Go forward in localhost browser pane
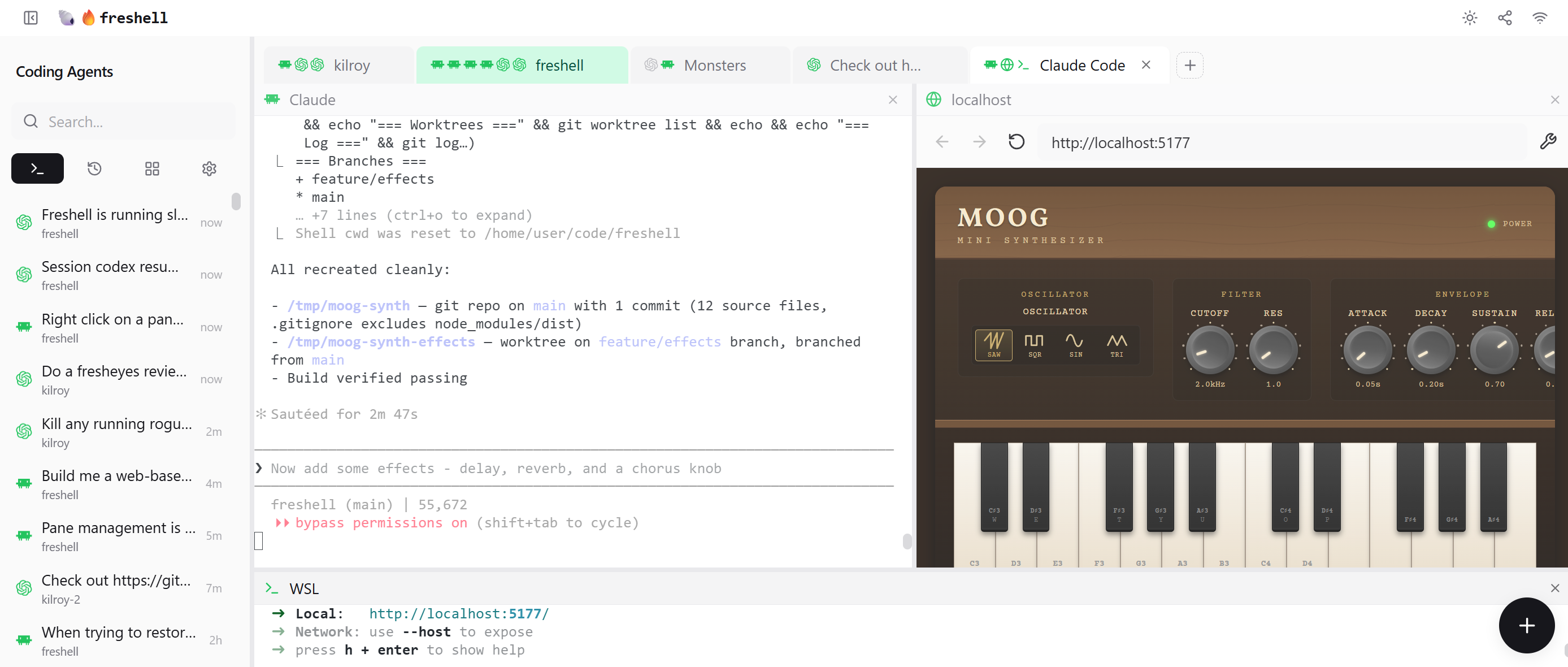This screenshot has width=1568, height=667. click(979, 142)
